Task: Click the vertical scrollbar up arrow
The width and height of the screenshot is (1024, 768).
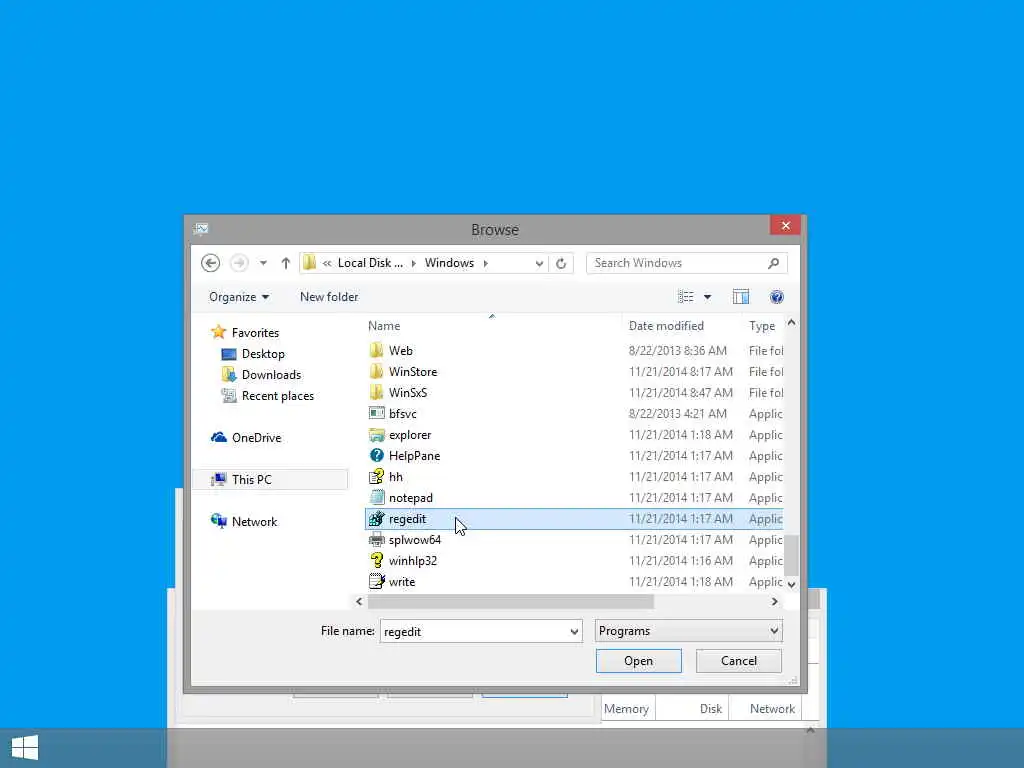Action: (x=791, y=323)
